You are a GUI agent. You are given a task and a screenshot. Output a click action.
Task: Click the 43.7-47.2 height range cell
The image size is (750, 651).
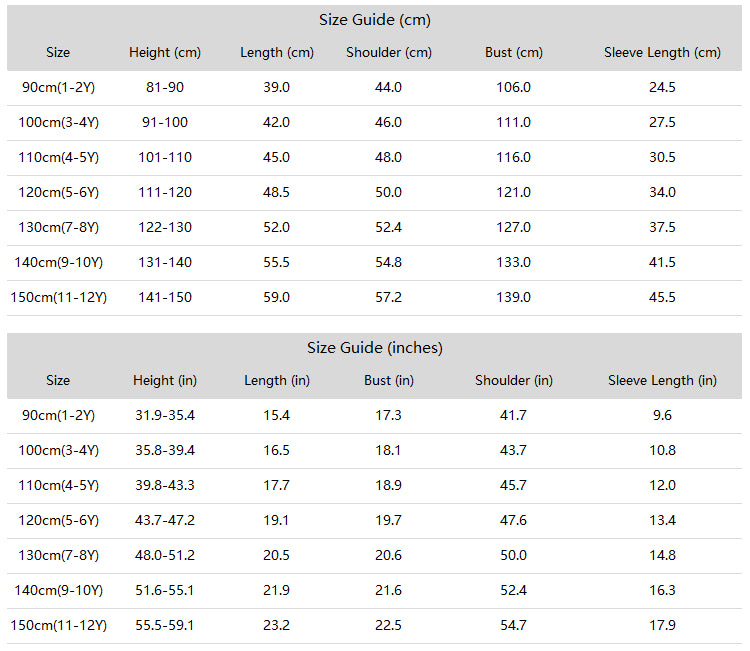point(165,520)
